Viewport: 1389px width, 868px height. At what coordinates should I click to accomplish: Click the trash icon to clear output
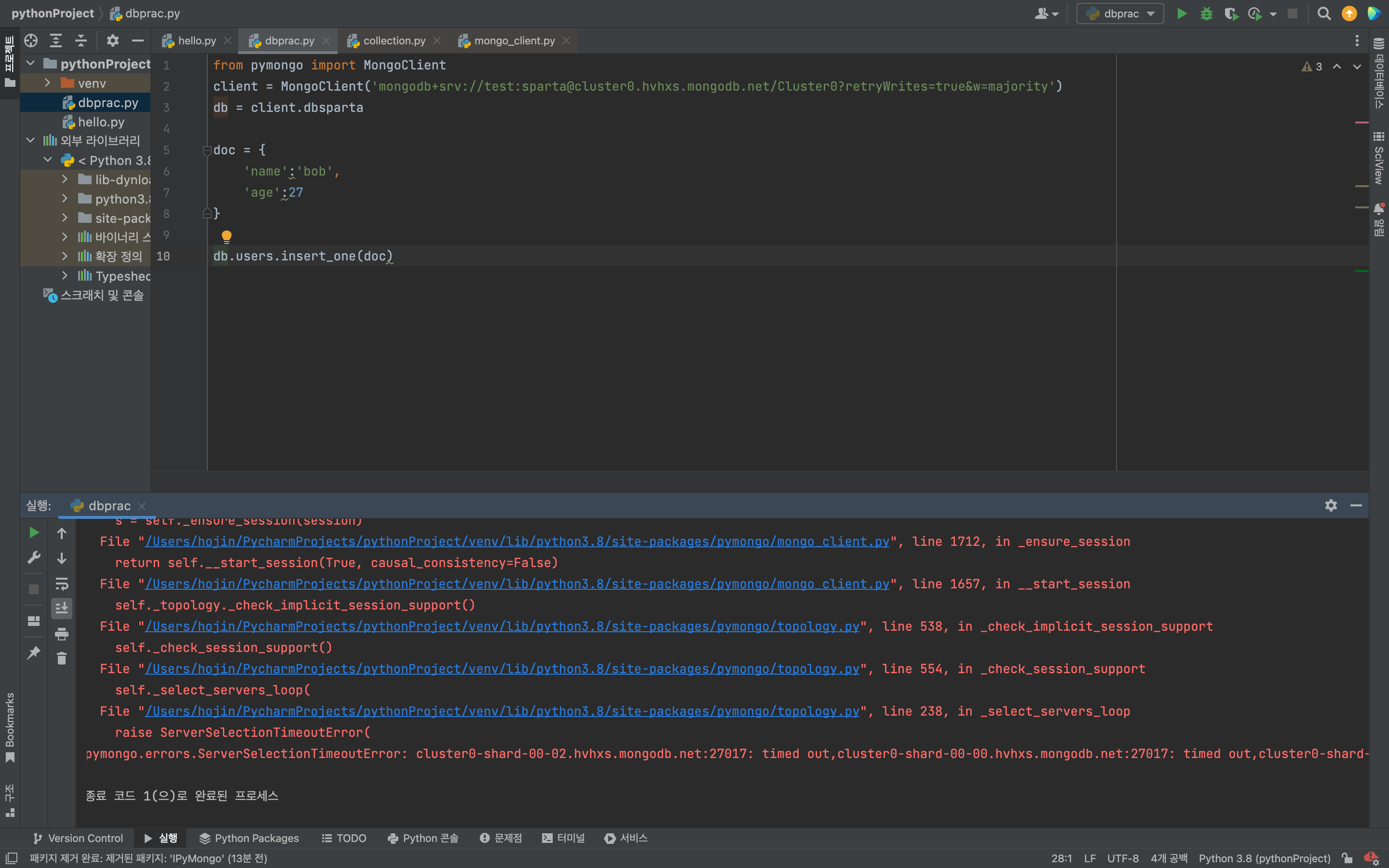[x=61, y=658]
